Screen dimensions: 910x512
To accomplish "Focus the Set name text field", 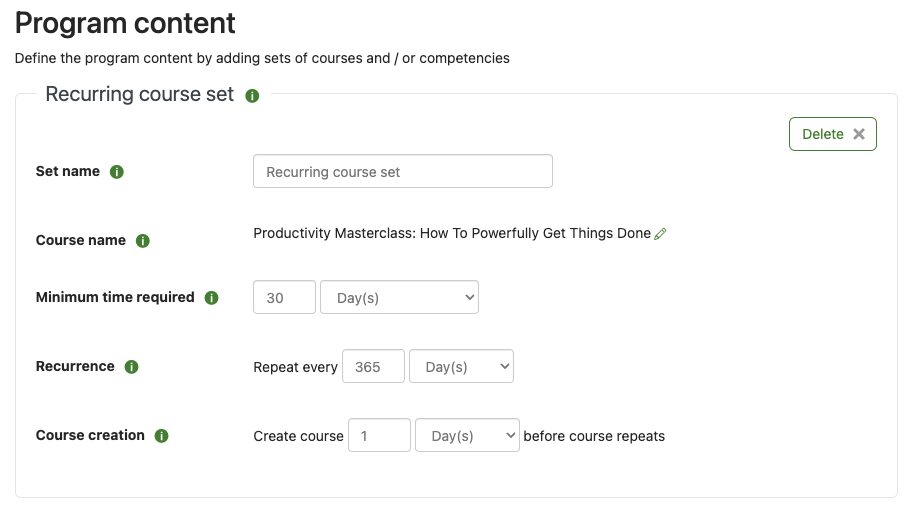I will point(403,171).
